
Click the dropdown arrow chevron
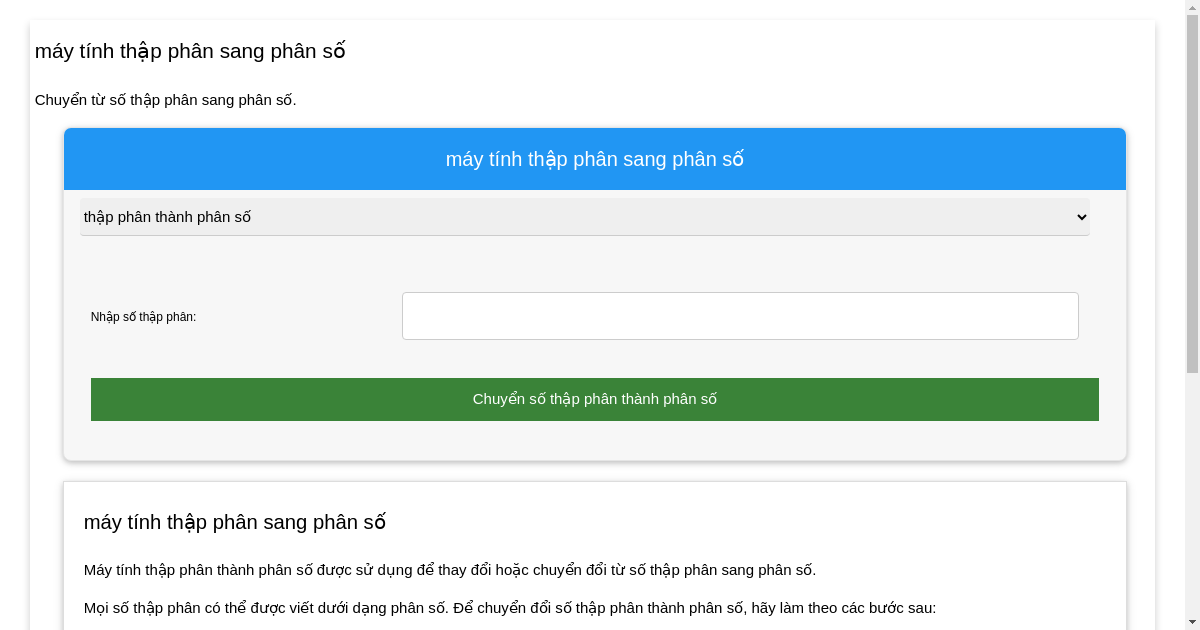[1080, 217]
